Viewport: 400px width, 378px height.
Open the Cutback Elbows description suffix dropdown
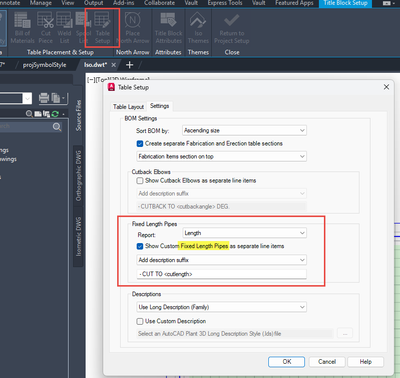point(221,193)
